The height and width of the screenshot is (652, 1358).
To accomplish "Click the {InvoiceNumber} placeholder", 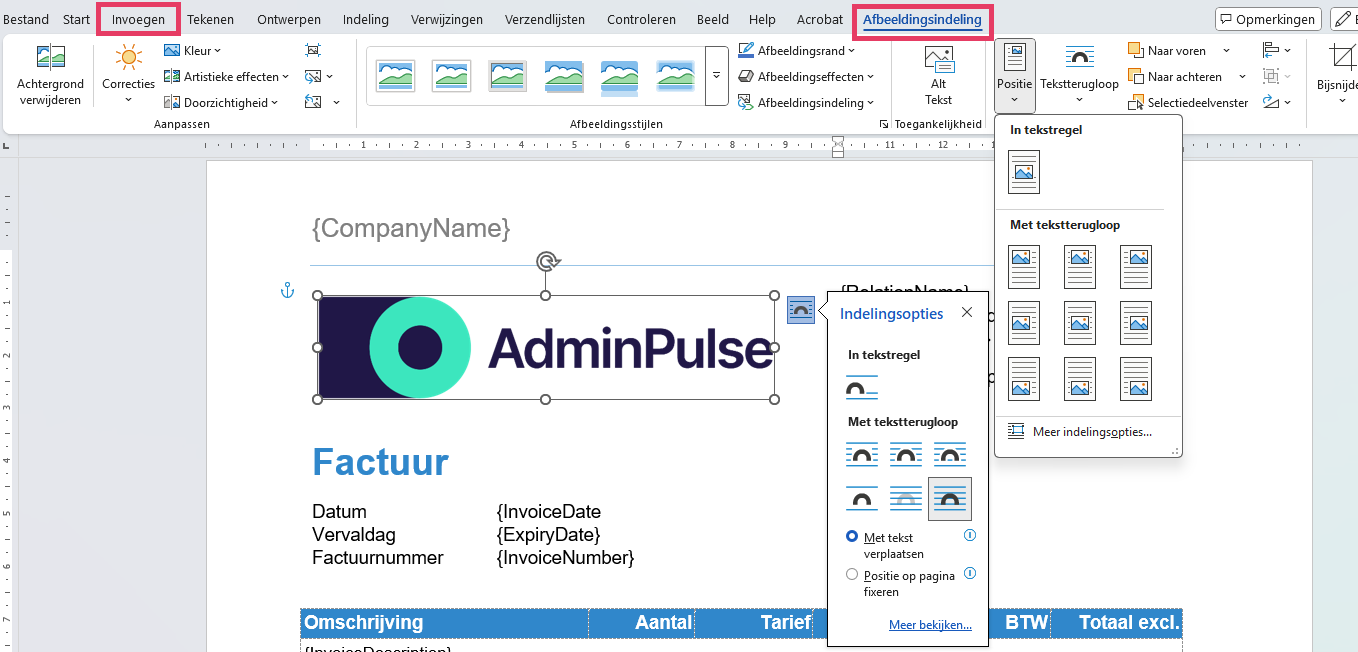I will [565, 558].
